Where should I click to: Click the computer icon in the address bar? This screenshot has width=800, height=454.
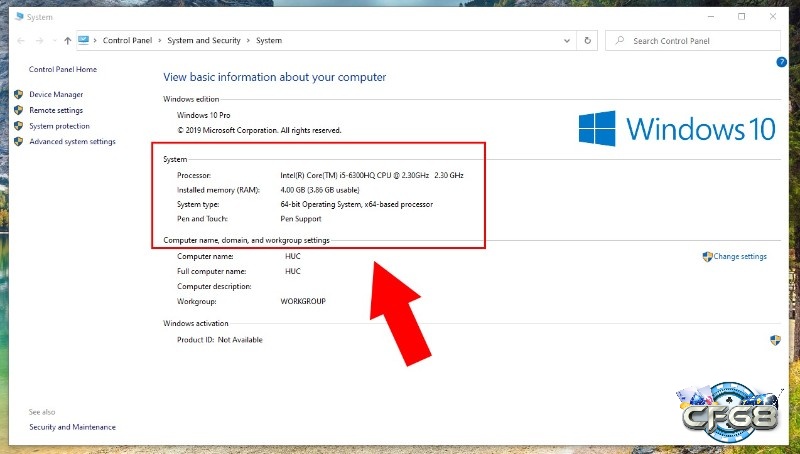(85, 41)
